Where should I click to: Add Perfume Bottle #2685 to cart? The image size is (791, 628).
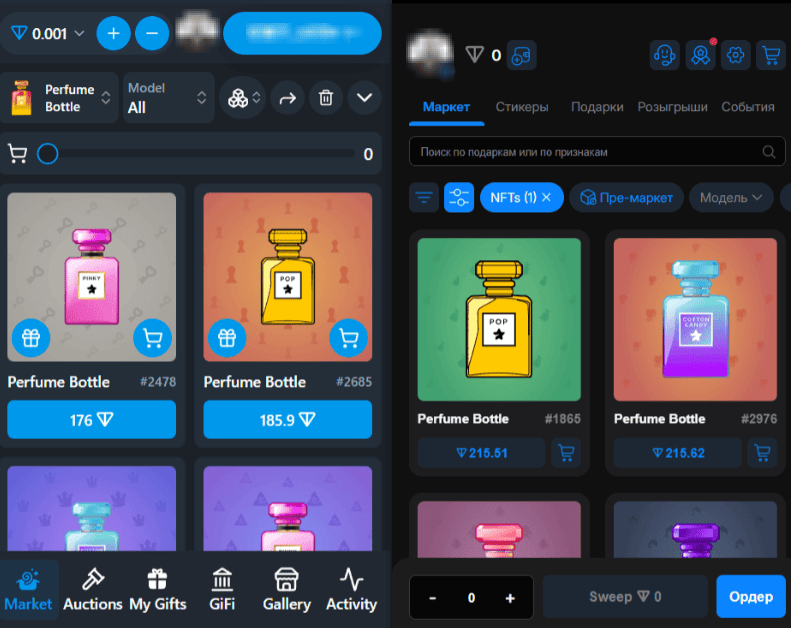[349, 338]
